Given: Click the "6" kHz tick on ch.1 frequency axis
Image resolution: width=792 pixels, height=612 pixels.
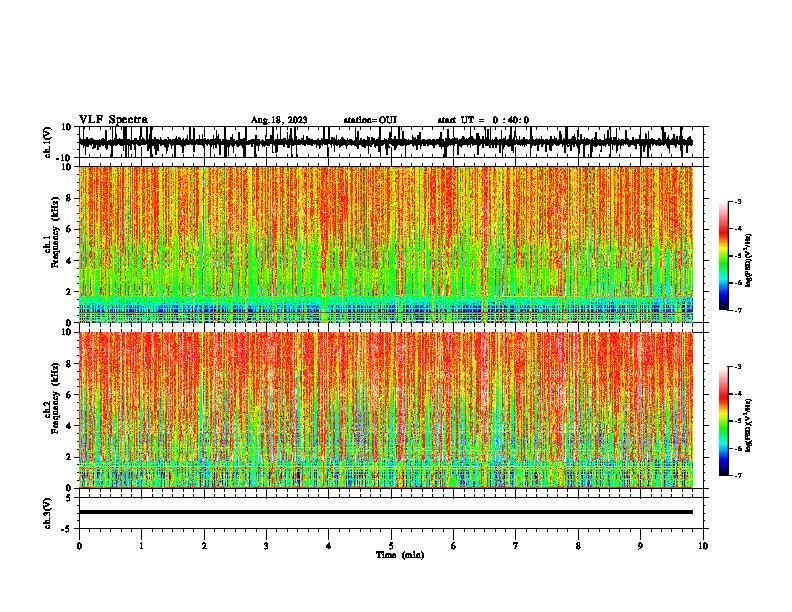Looking at the screenshot, I should [x=70, y=229].
